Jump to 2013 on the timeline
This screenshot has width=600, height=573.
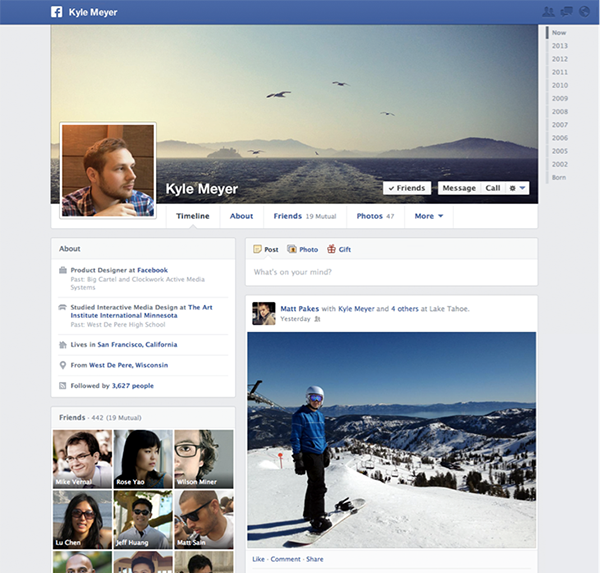pos(559,46)
